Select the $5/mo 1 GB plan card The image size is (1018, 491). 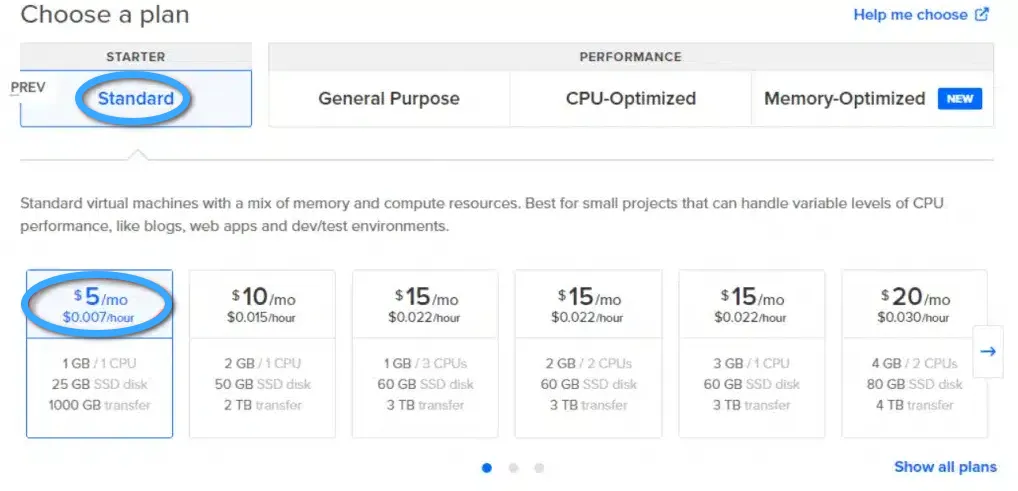(x=99, y=354)
